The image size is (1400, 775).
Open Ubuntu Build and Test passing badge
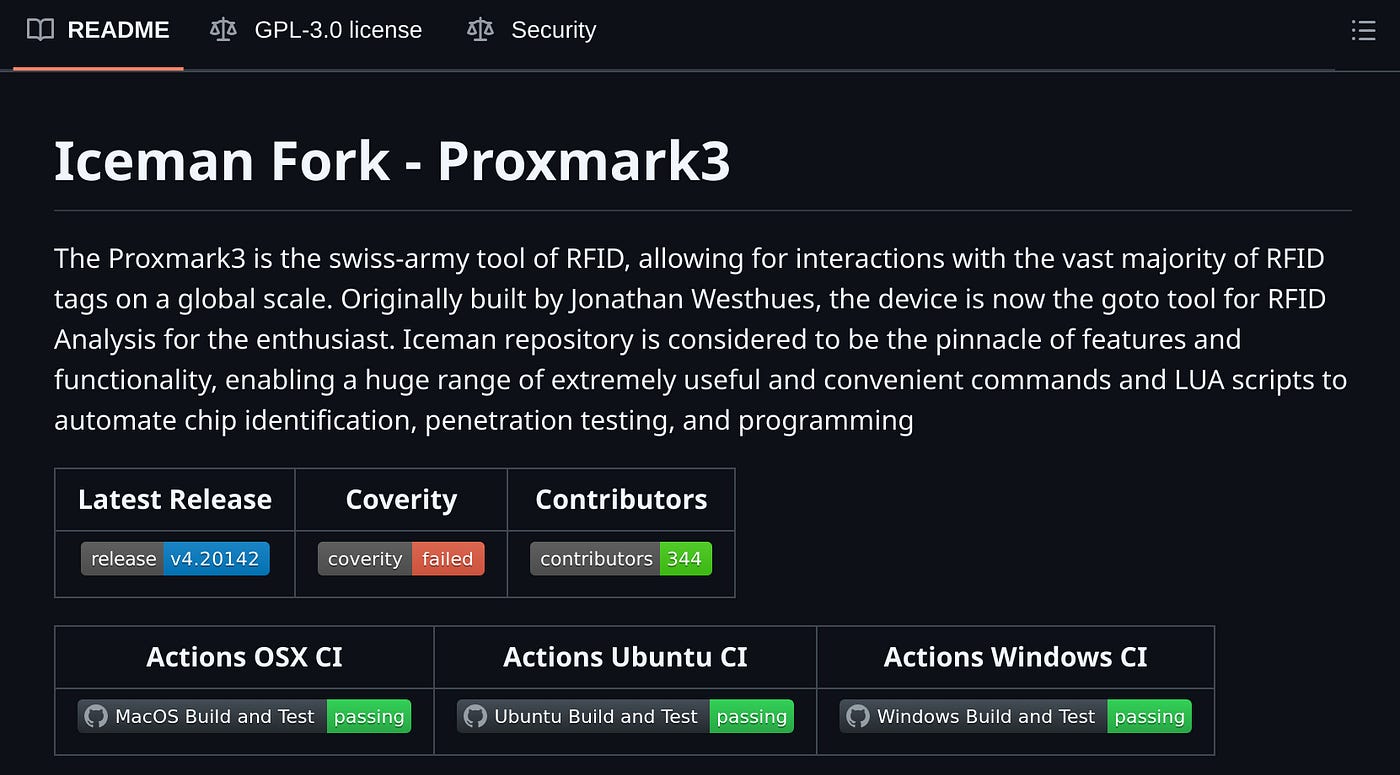[x=625, y=716]
